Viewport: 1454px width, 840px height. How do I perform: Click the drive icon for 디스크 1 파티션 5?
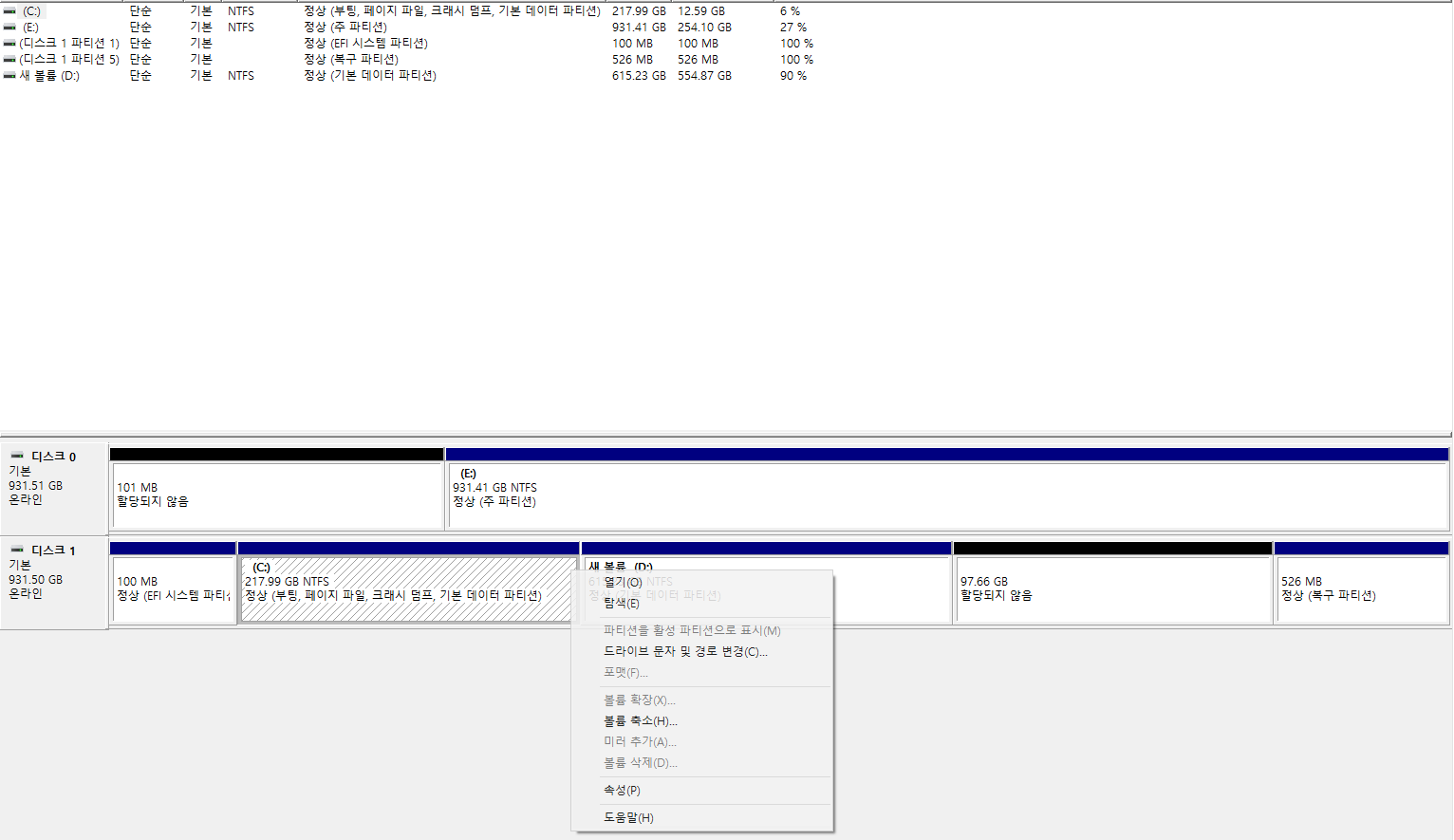(x=9, y=59)
